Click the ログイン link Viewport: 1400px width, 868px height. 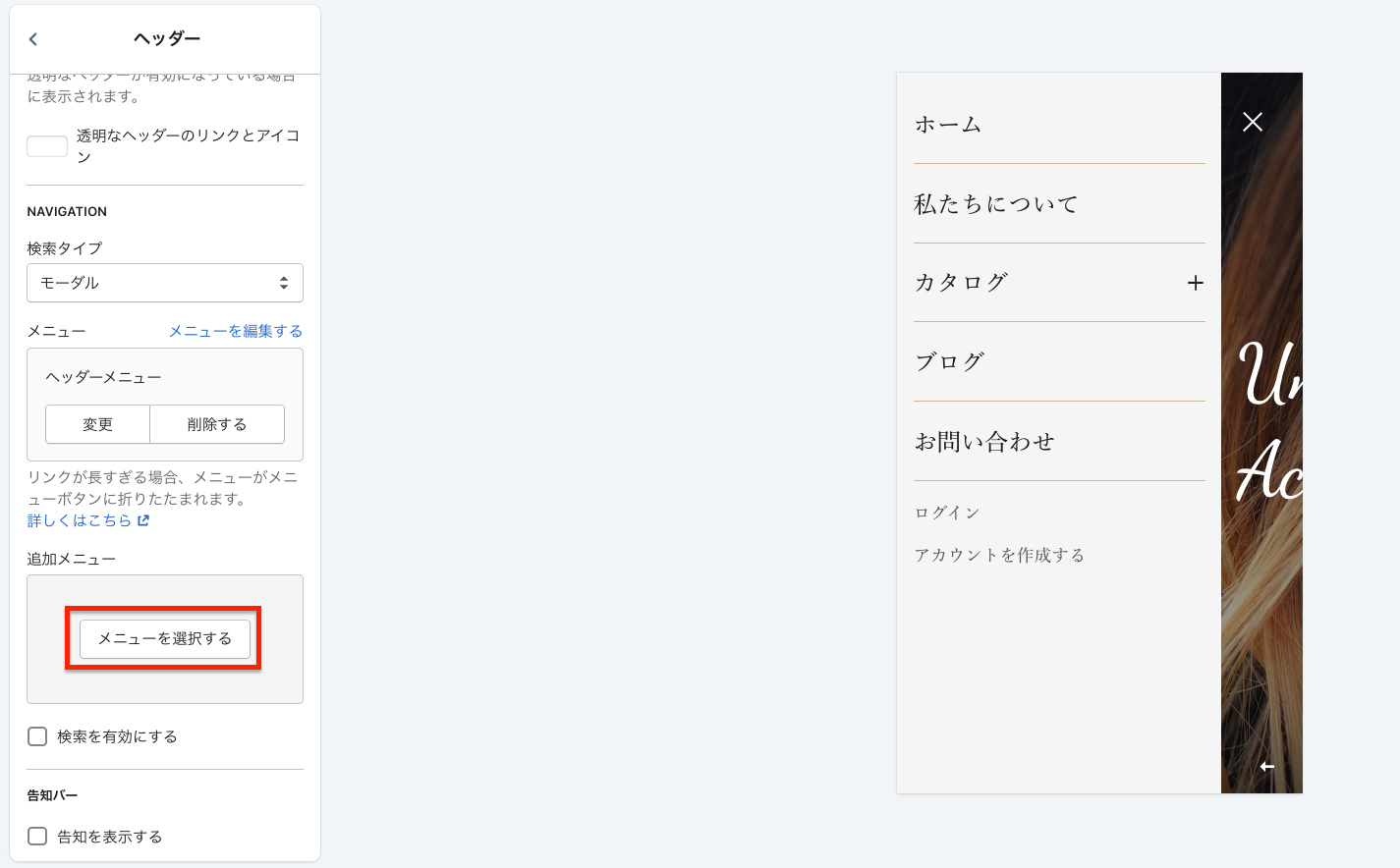[947, 513]
